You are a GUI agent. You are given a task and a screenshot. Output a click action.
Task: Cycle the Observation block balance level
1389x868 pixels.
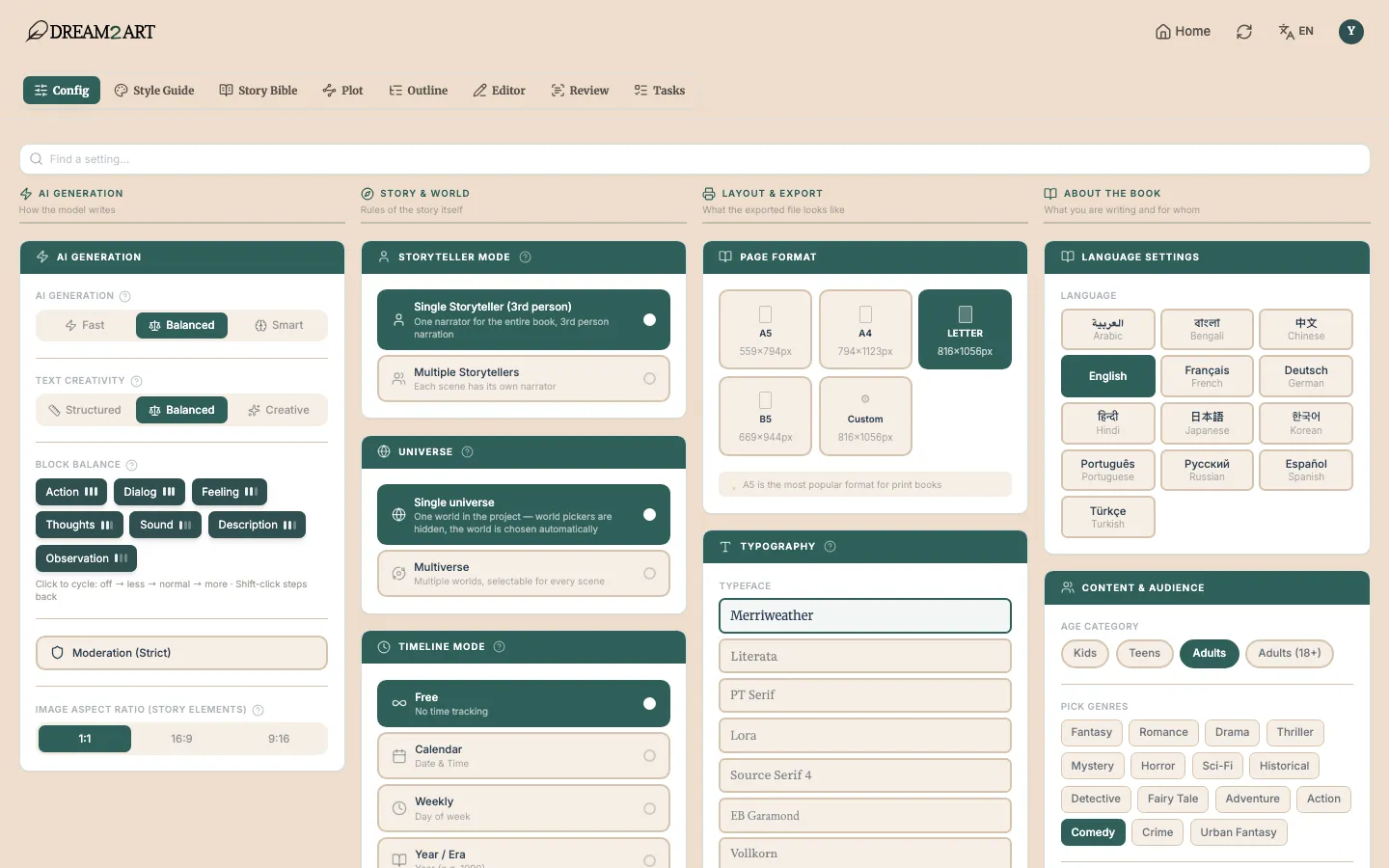[x=87, y=558]
